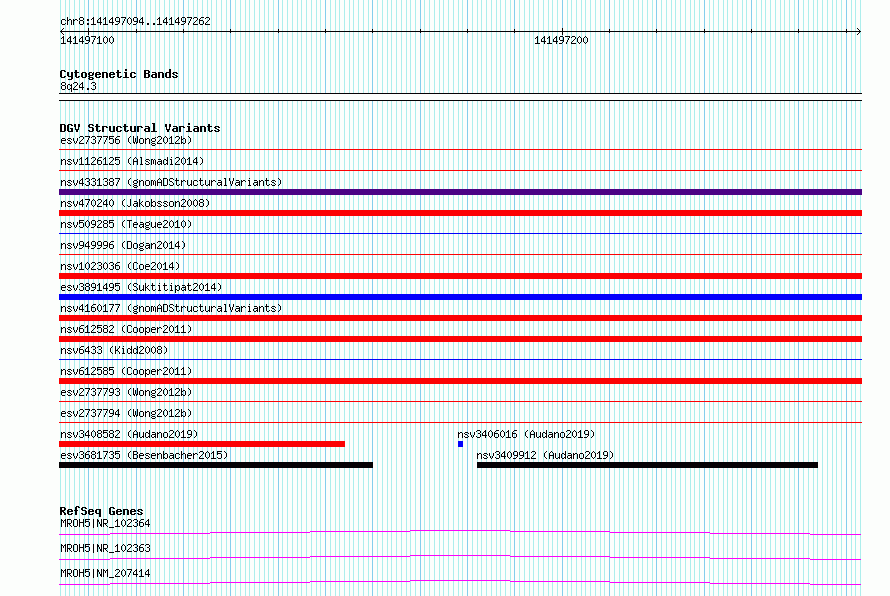Open variant nsv949996 (Dogan2014)
This screenshot has width=890, height=596.
(123, 245)
